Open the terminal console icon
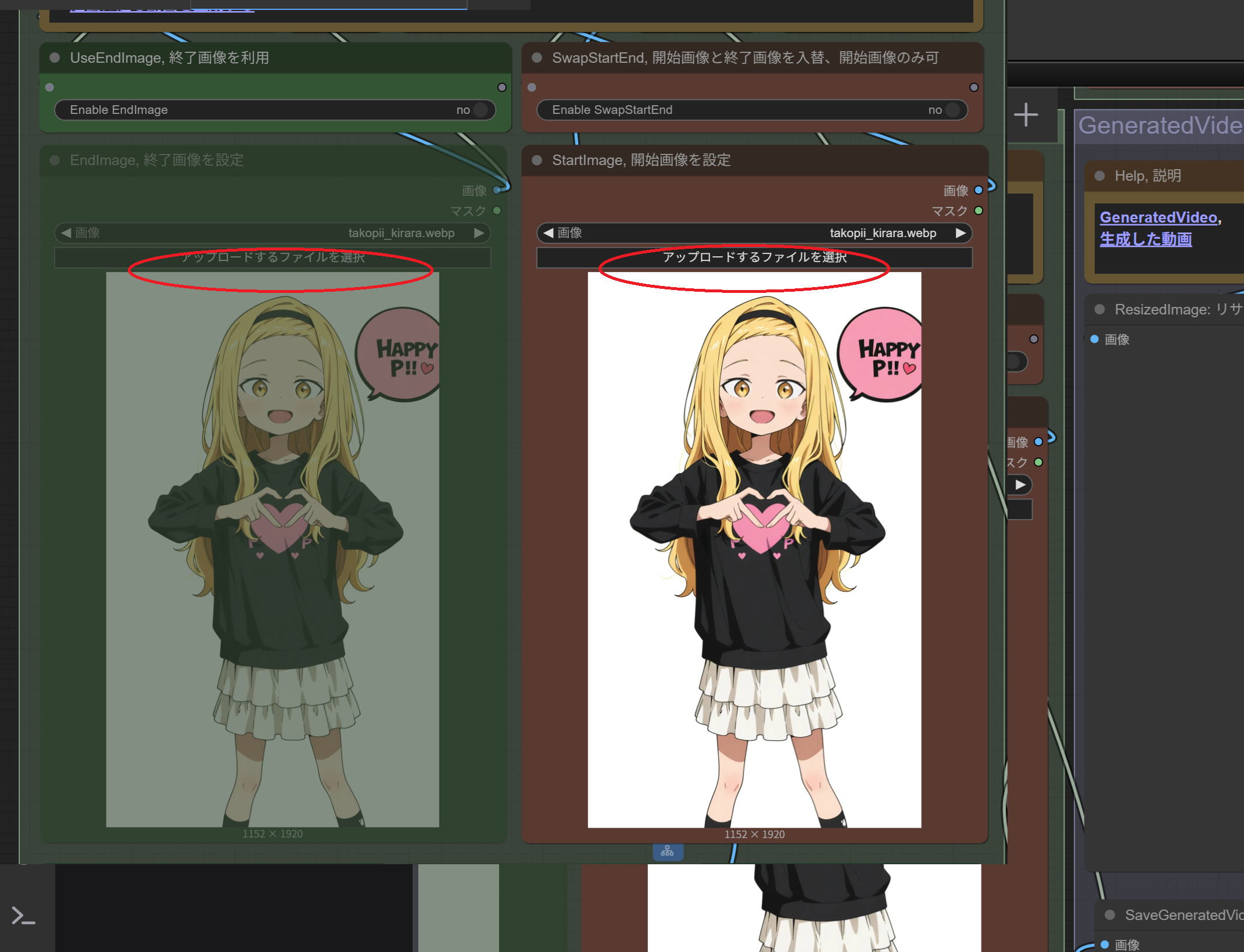1244x952 pixels. click(x=24, y=916)
